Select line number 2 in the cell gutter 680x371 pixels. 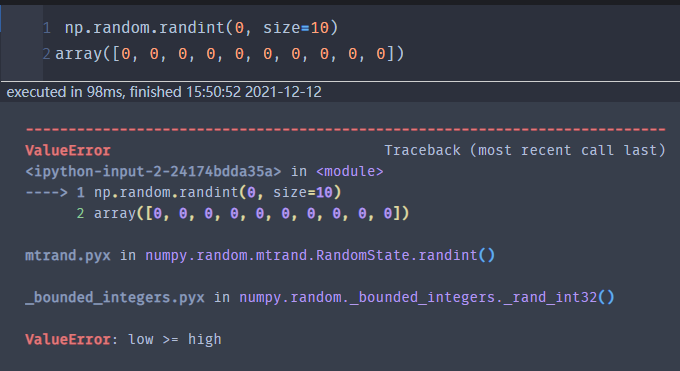[46, 54]
